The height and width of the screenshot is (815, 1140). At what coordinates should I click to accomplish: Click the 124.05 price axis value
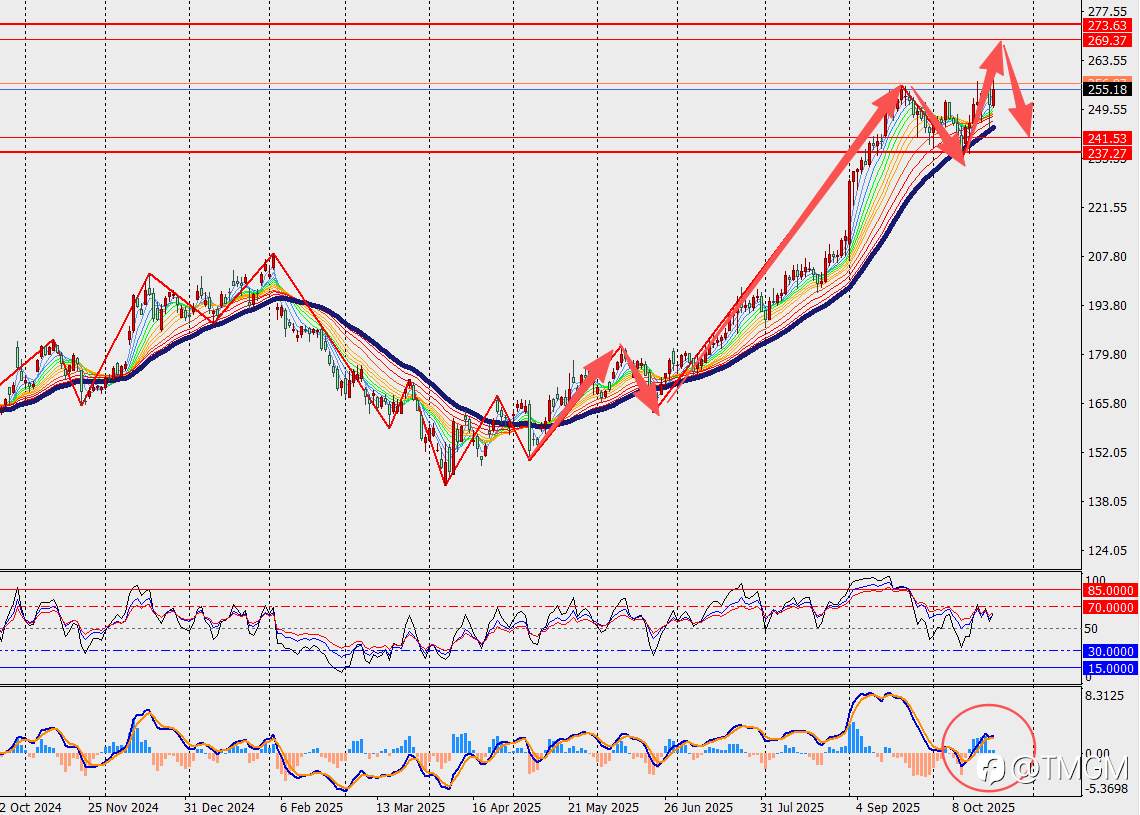[x=1107, y=550]
